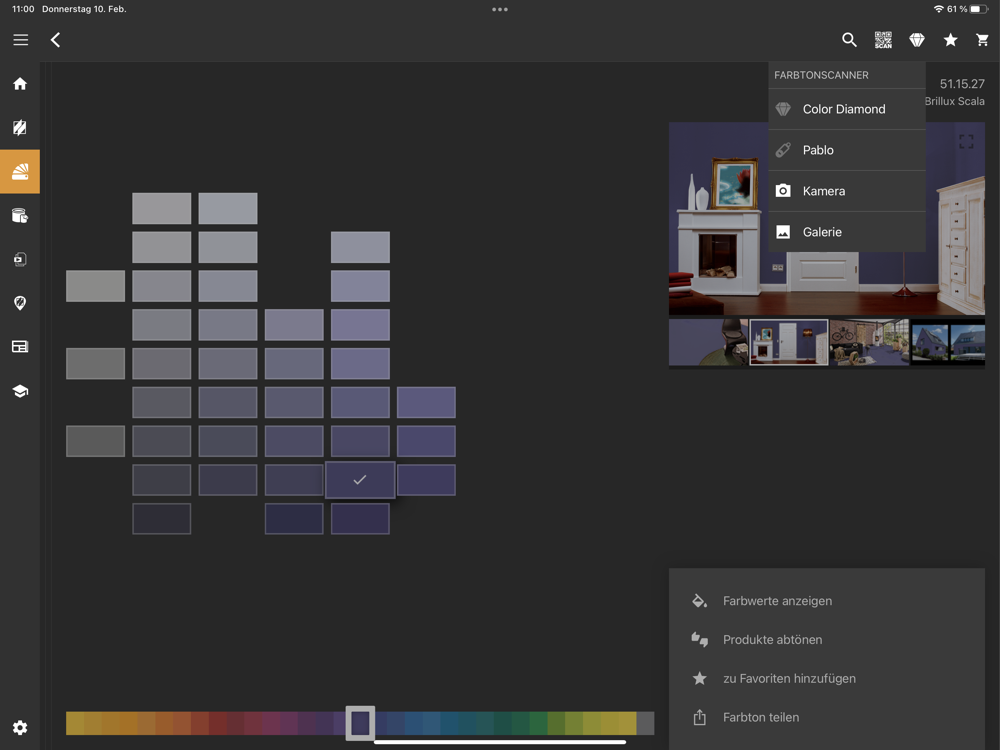The width and height of the screenshot is (1000, 750).
Task: Click Farbwerte anzeigen
Action: 777,601
